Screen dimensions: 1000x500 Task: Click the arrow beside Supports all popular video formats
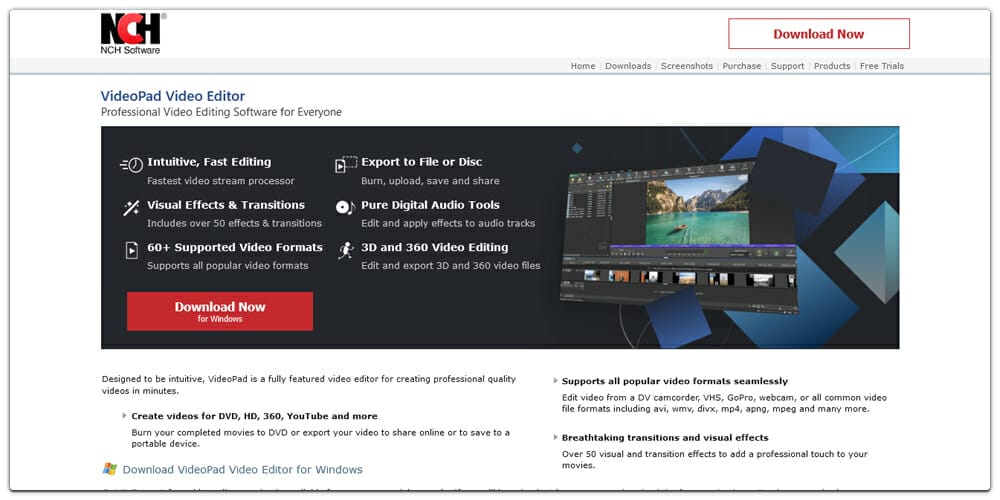coord(555,381)
